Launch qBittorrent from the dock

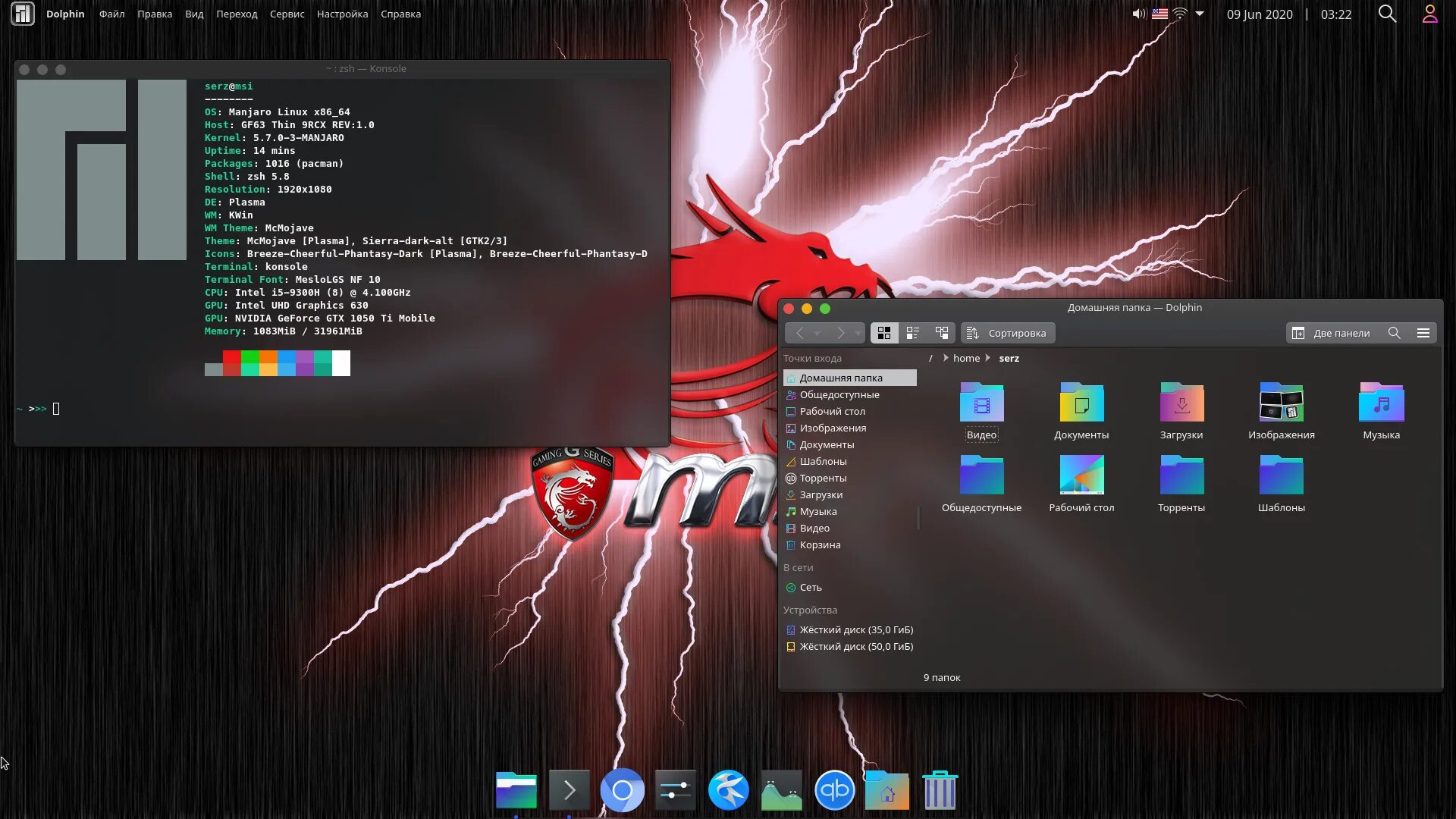click(834, 790)
